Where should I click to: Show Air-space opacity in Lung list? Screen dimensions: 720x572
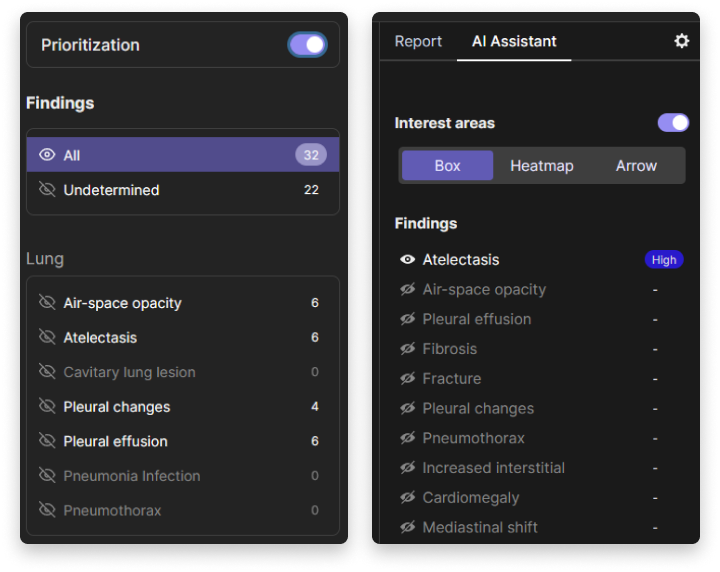coord(46,303)
